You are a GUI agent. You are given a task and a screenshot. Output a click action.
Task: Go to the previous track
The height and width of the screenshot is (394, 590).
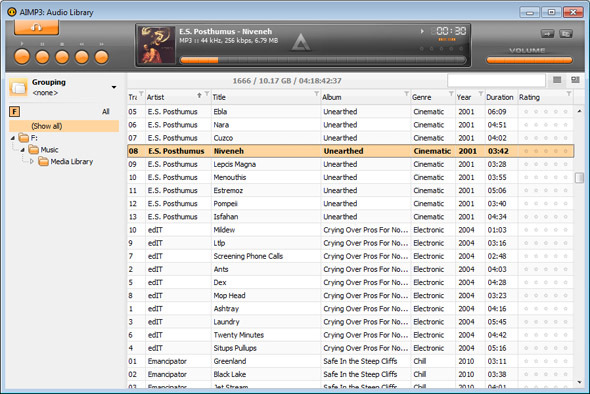[82, 57]
